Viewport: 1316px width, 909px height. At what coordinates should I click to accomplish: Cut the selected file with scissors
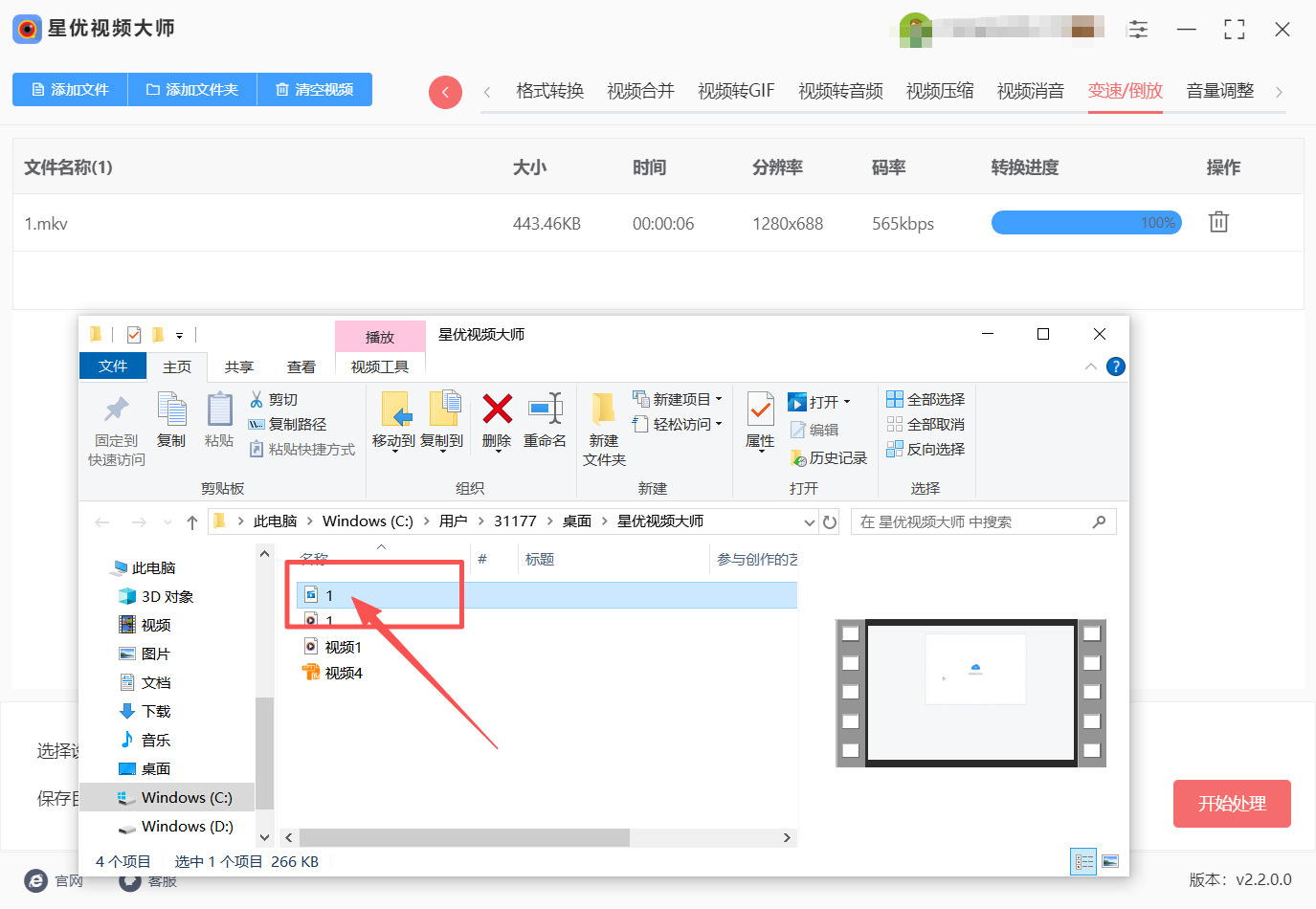pos(274,399)
